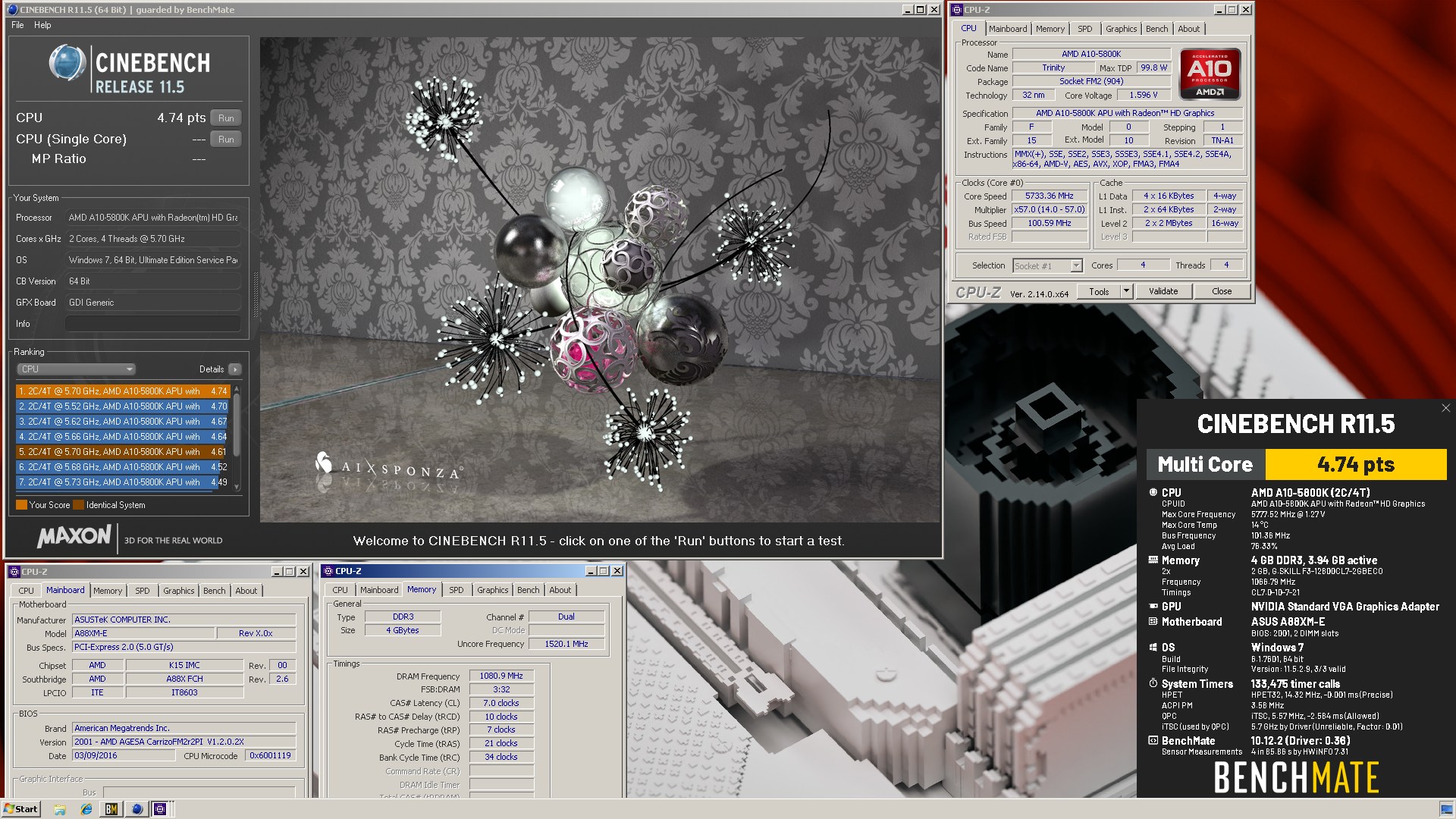Click the MAXON logo in Cinebench

click(x=74, y=537)
